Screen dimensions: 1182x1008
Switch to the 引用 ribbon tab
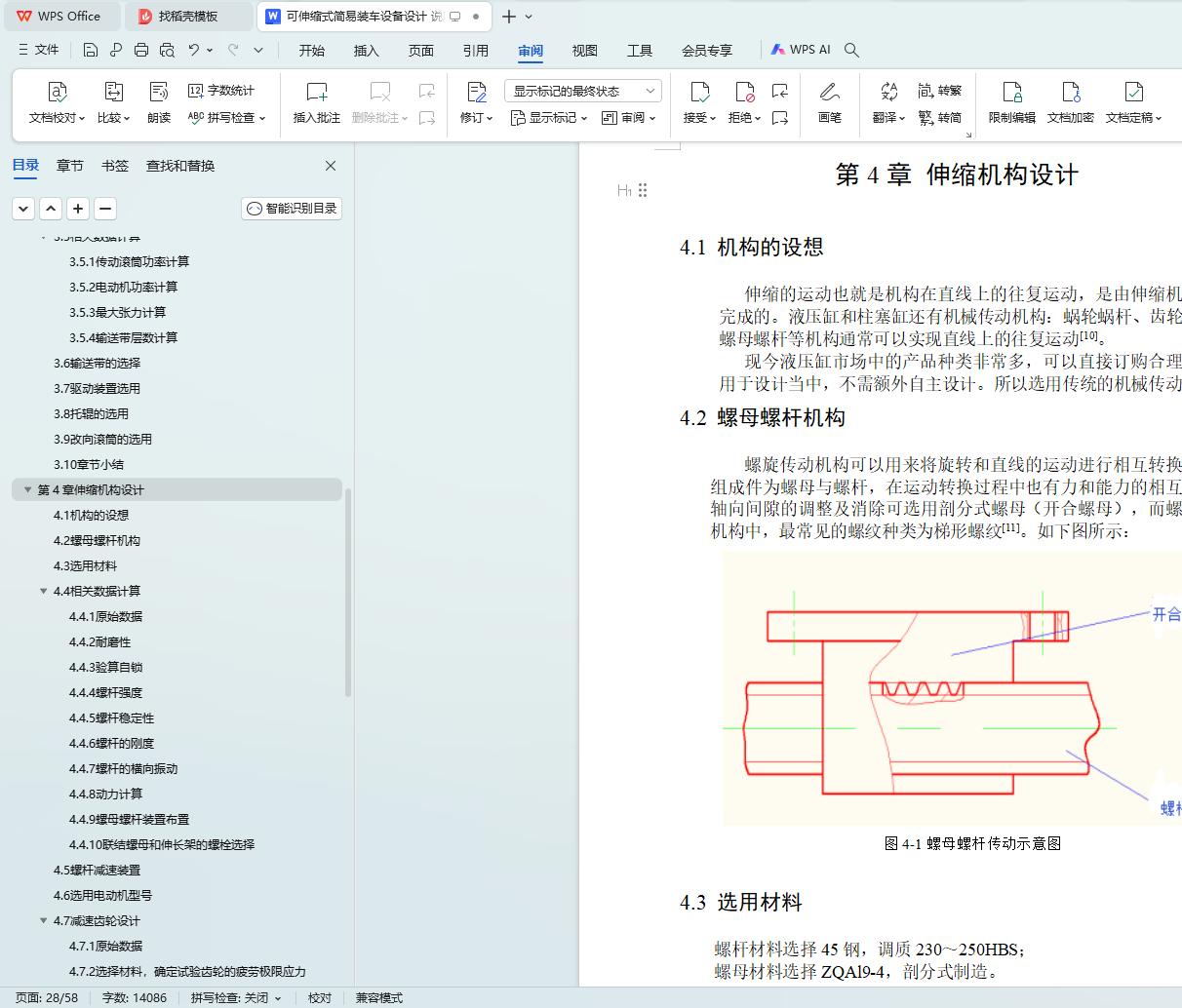point(476,51)
